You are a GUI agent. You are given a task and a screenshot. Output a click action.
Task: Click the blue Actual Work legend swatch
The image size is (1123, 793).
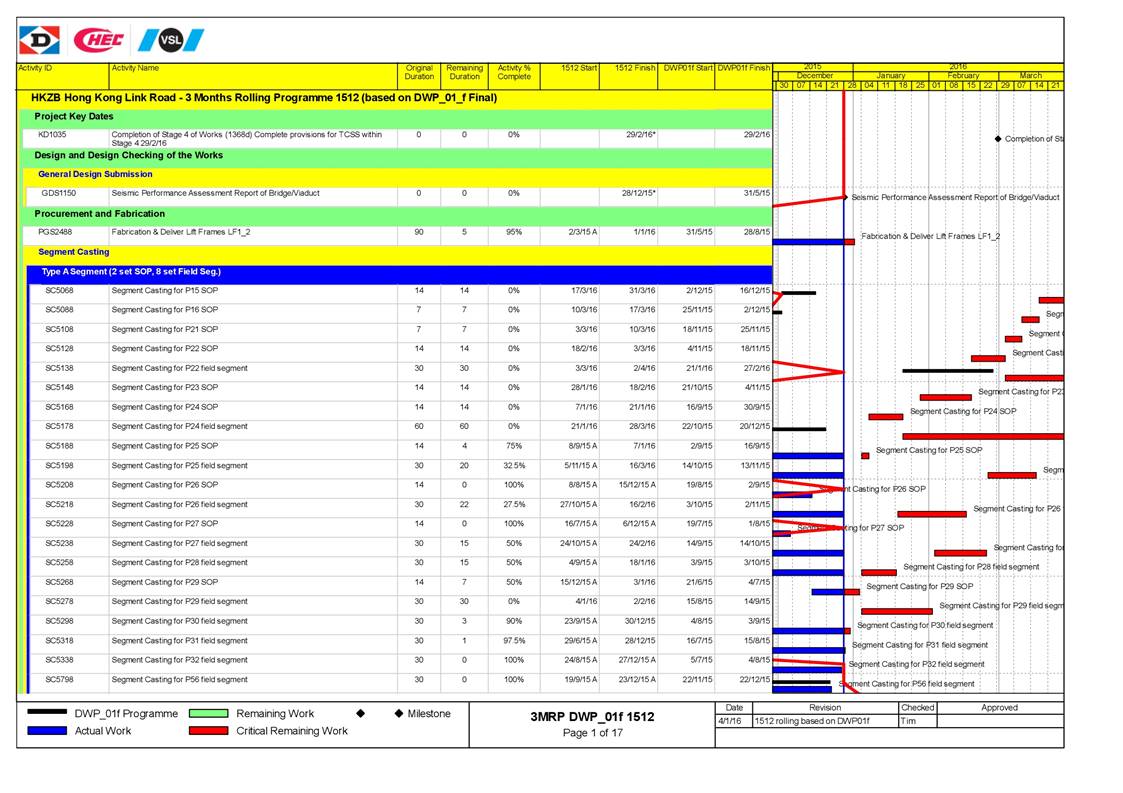tap(47, 731)
